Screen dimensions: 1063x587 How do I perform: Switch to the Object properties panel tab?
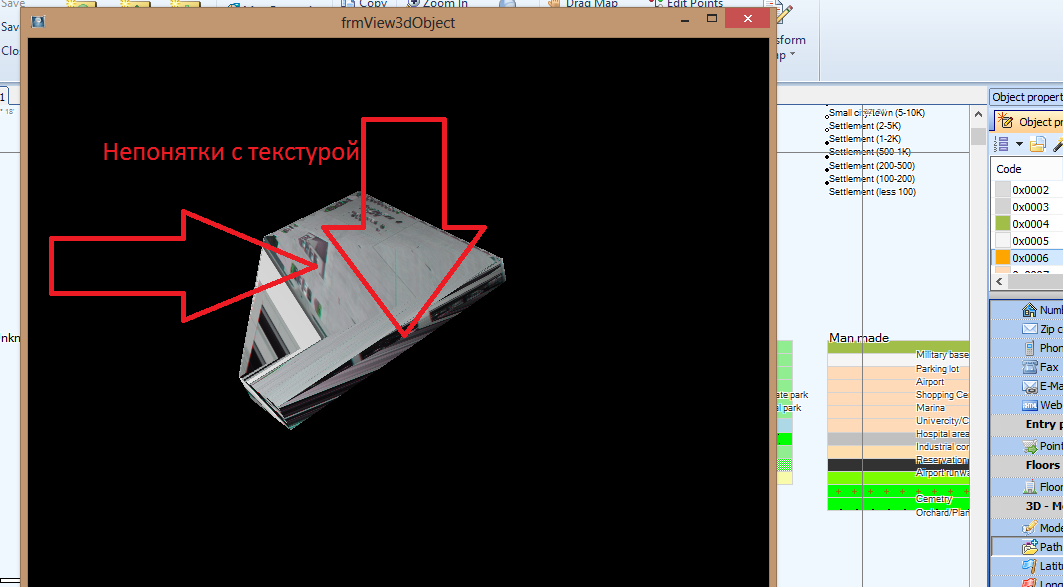point(1026,97)
